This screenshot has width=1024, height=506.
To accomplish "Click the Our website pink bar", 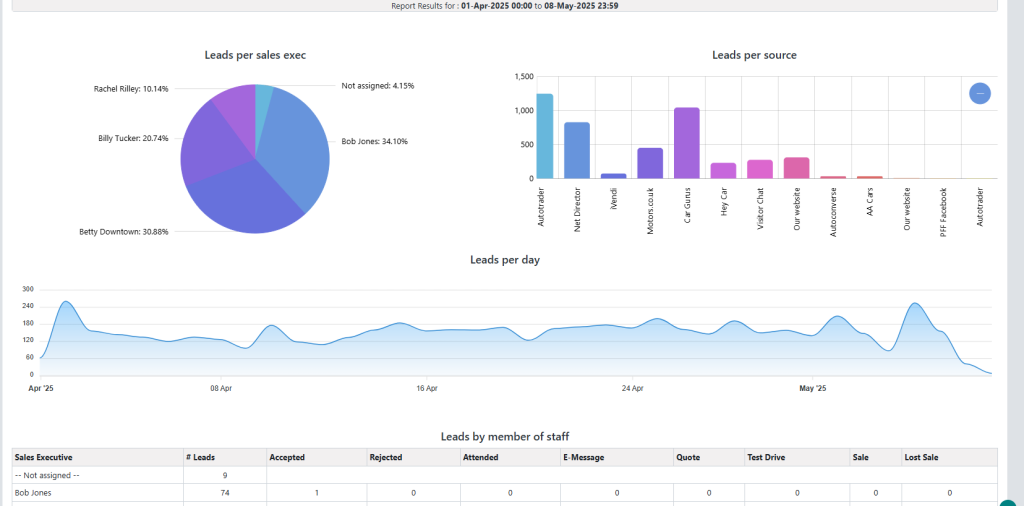I will click(x=796, y=168).
